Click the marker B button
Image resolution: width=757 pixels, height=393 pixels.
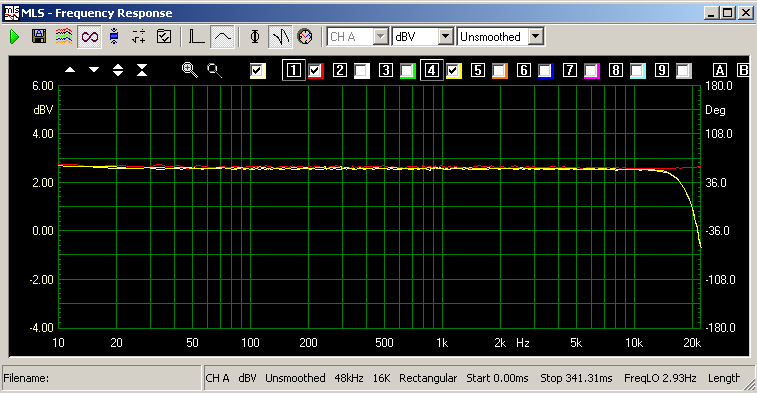pos(744,70)
